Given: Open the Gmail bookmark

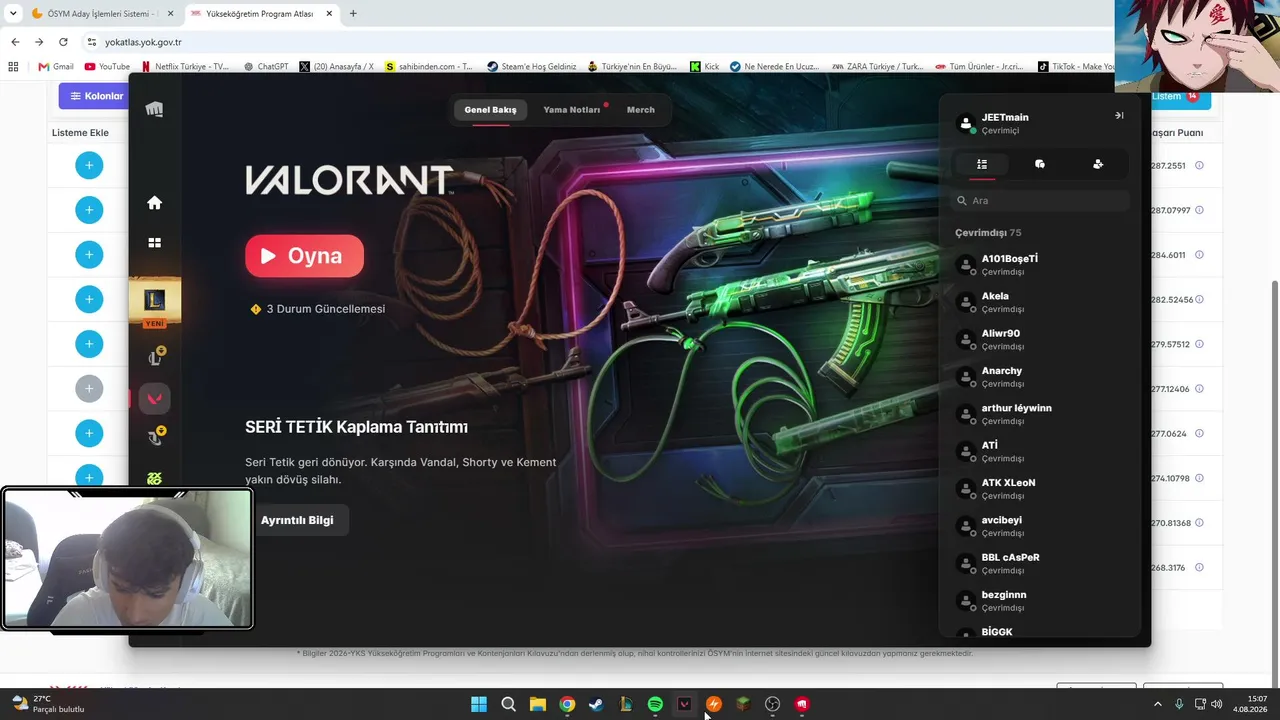Looking at the screenshot, I should click(x=56, y=67).
